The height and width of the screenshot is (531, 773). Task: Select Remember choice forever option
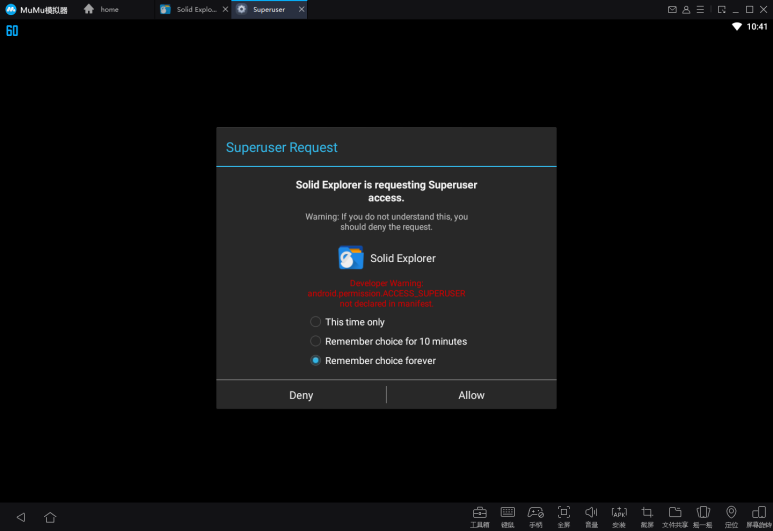point(373,360)
